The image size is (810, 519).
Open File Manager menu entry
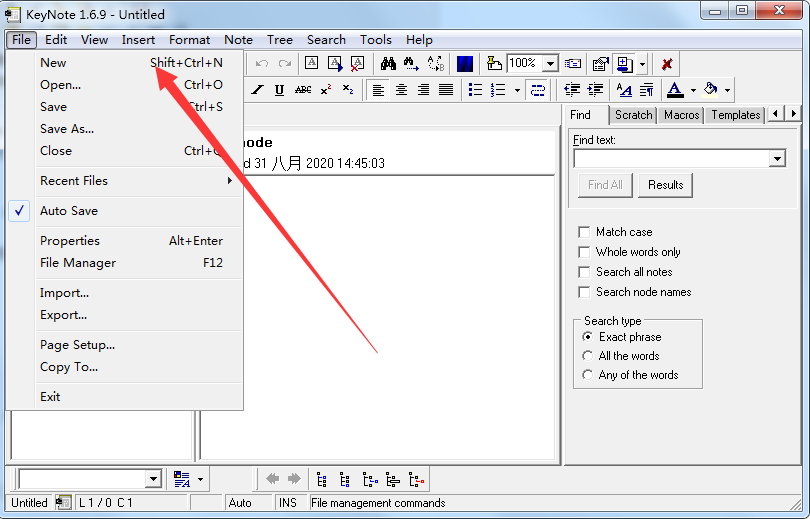(124, 263)
